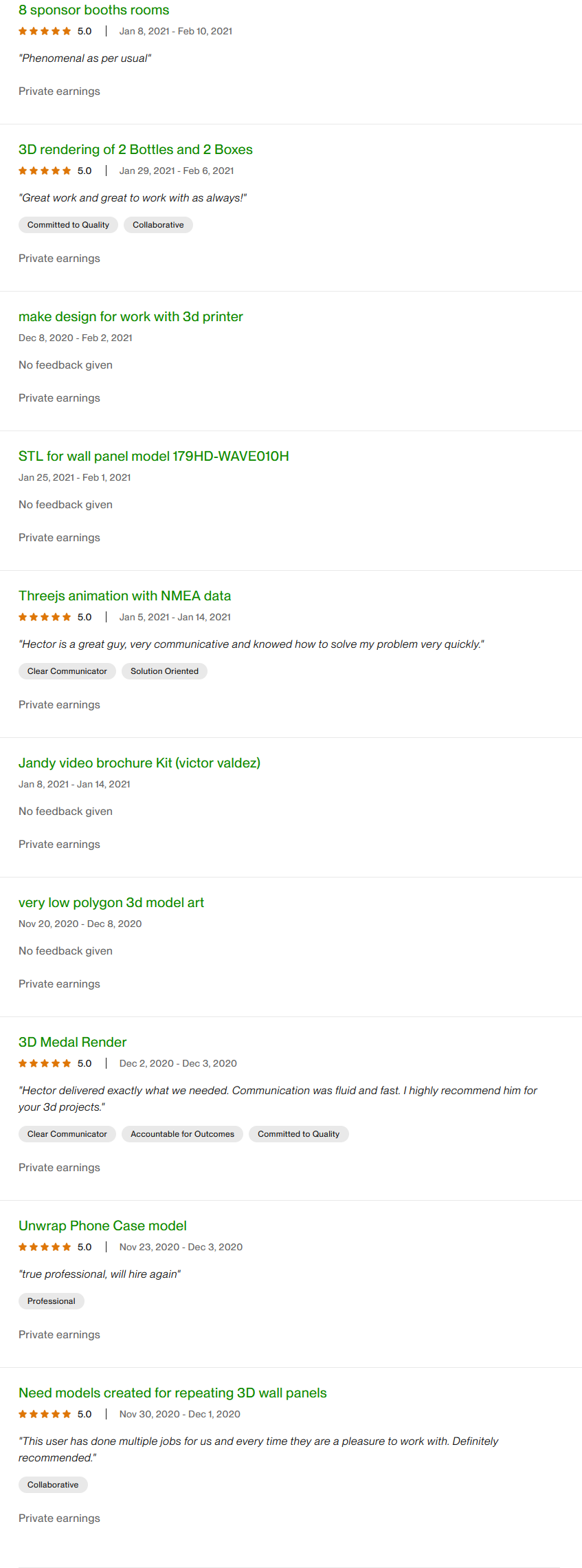
Task: Click the 'Professional' tag
Action: [52, 1301]
